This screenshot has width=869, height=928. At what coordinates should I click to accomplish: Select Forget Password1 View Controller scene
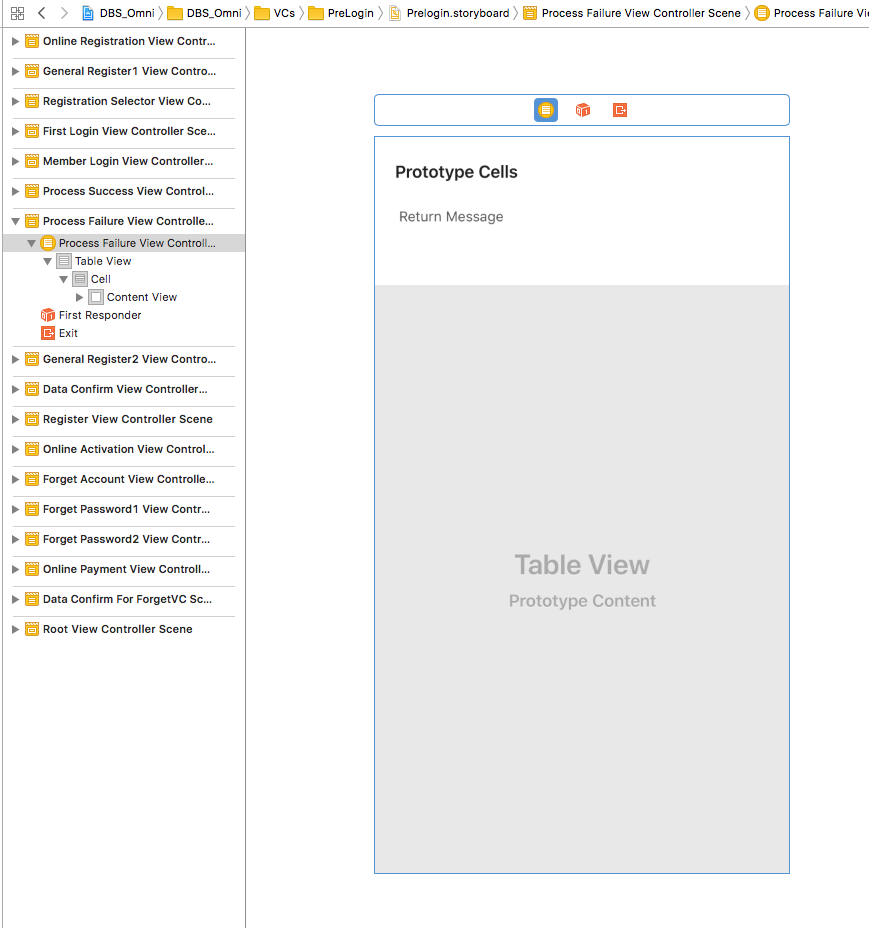tap(126, 509)
